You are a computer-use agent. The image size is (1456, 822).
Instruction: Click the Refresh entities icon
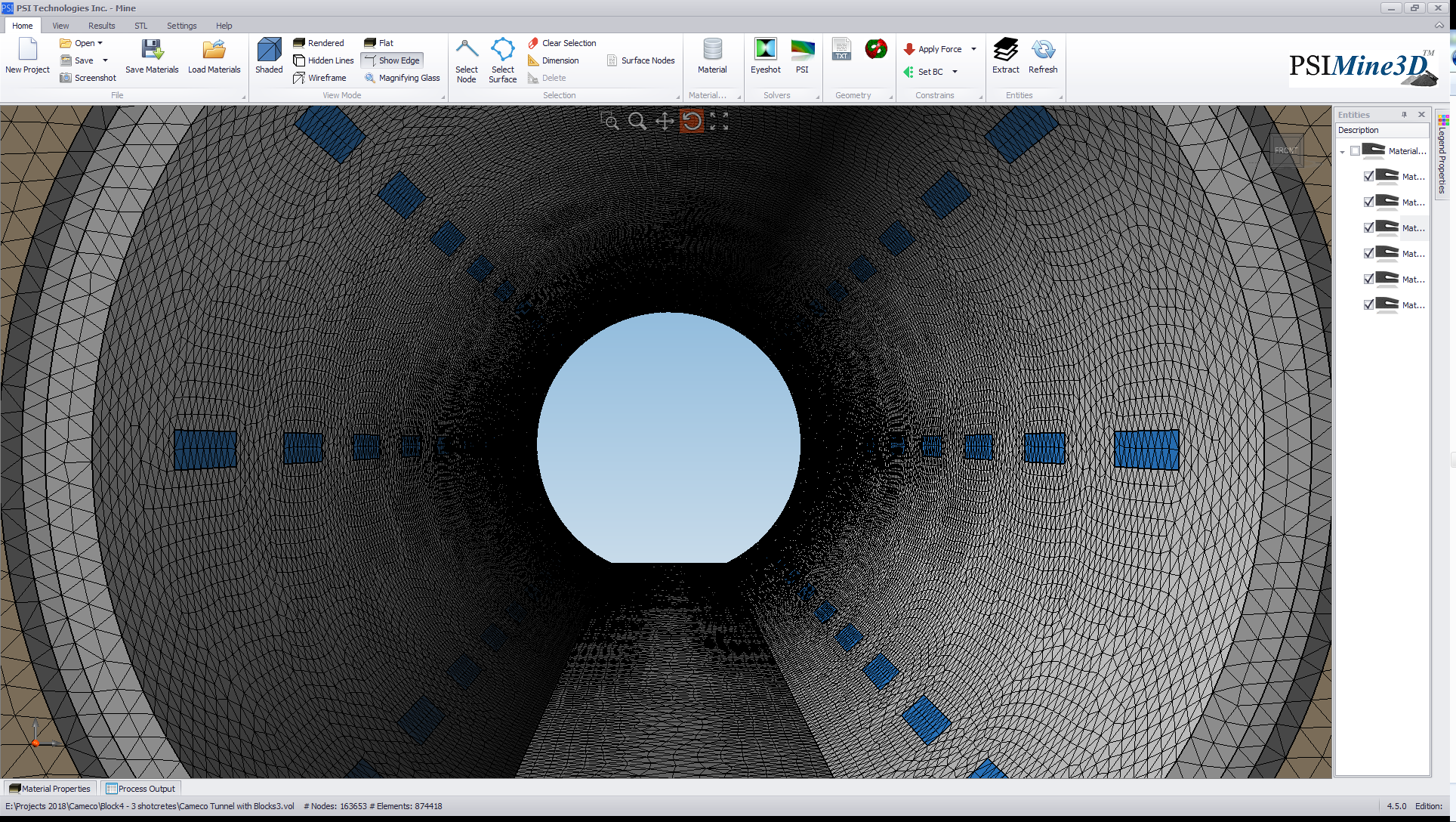(x=1043, y=49)
